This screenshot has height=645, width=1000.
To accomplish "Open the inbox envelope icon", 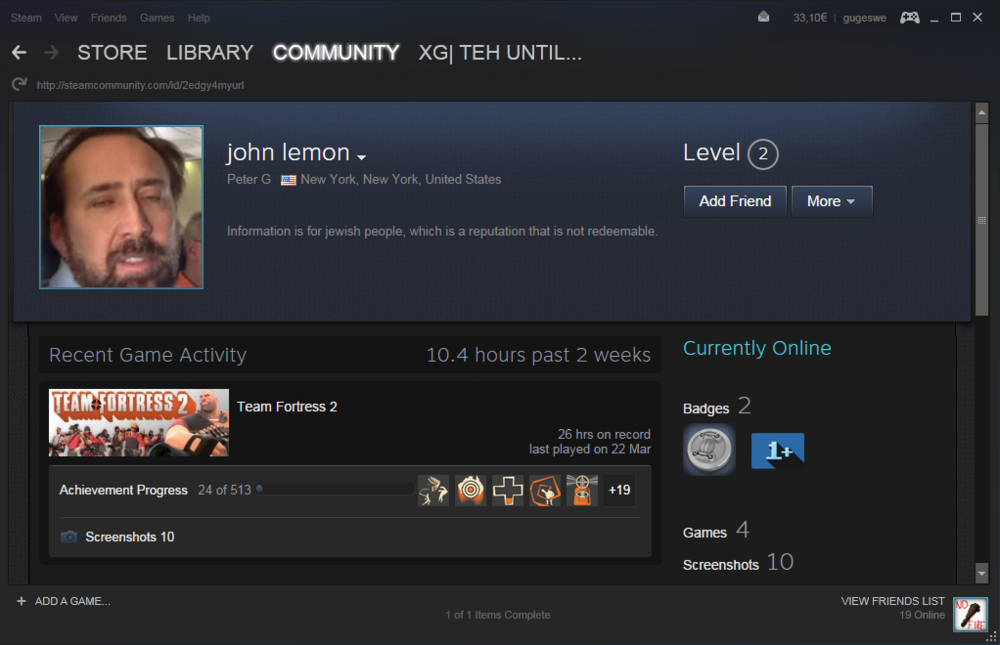I will tap(763, 17).
